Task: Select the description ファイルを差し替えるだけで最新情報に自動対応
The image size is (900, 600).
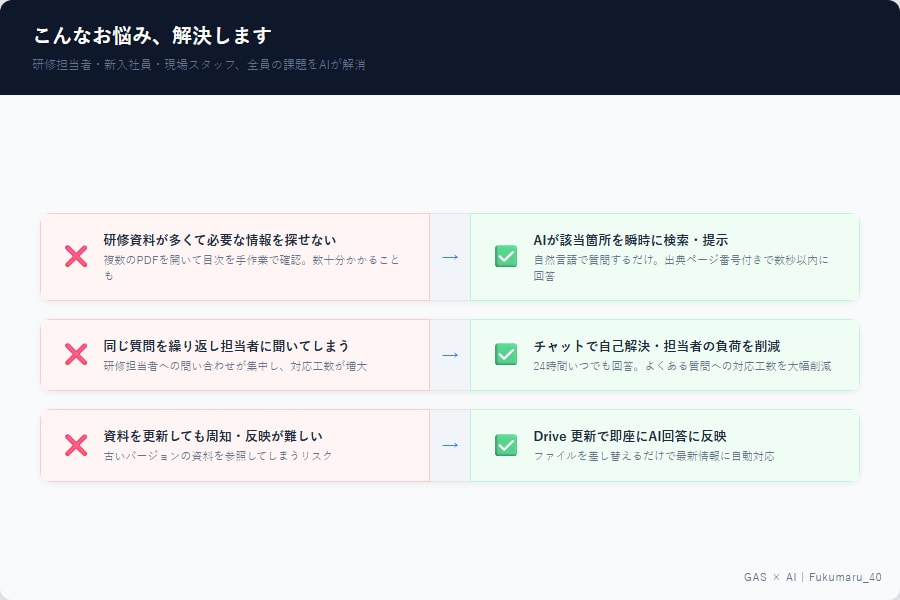Action: coord(654,456)
